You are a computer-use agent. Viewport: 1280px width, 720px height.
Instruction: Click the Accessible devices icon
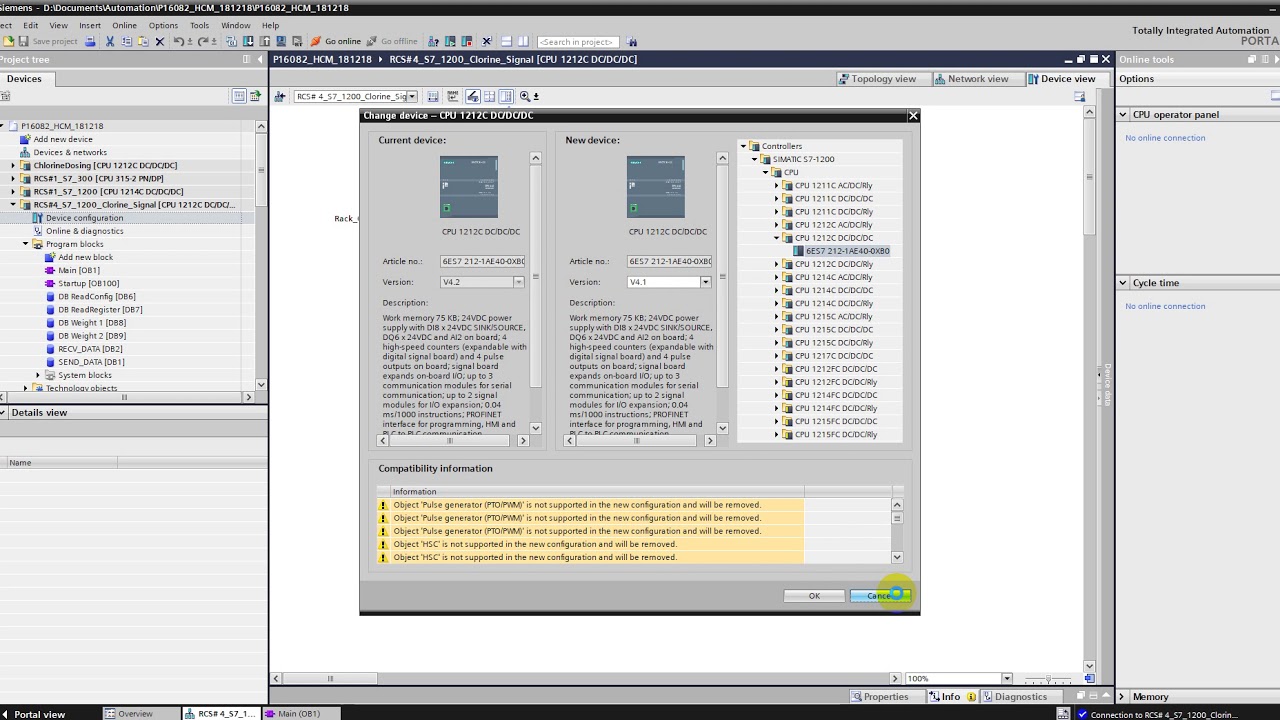(433, 41)
